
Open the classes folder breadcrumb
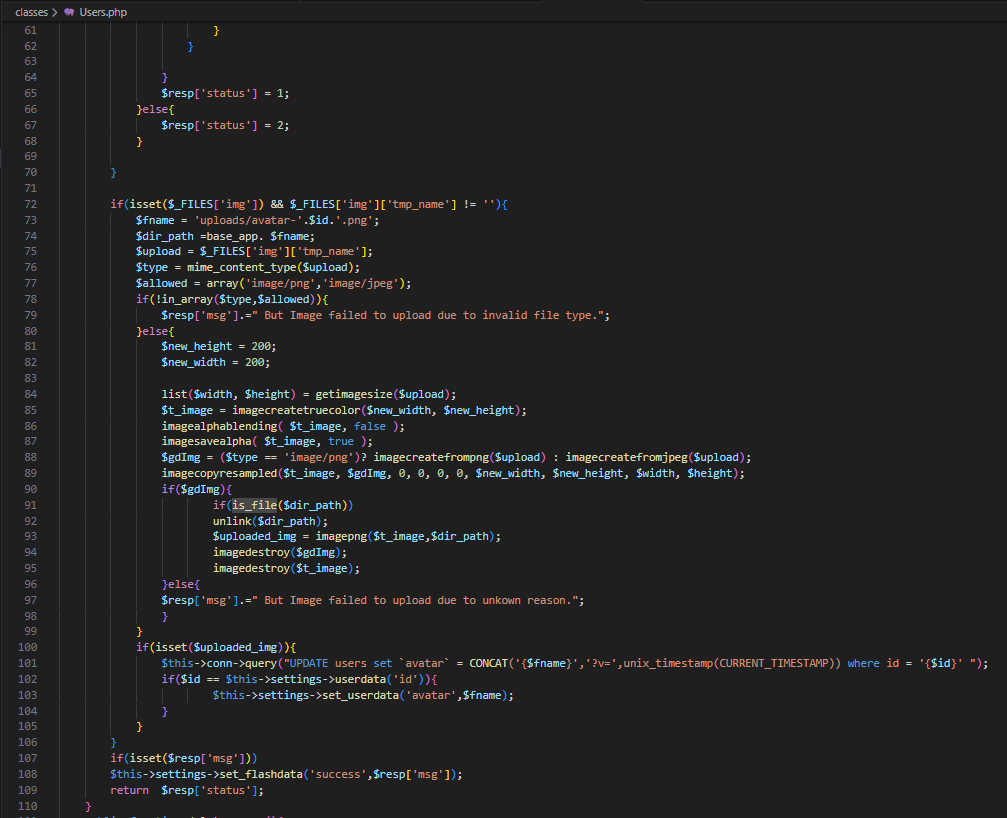pos(31,12)
